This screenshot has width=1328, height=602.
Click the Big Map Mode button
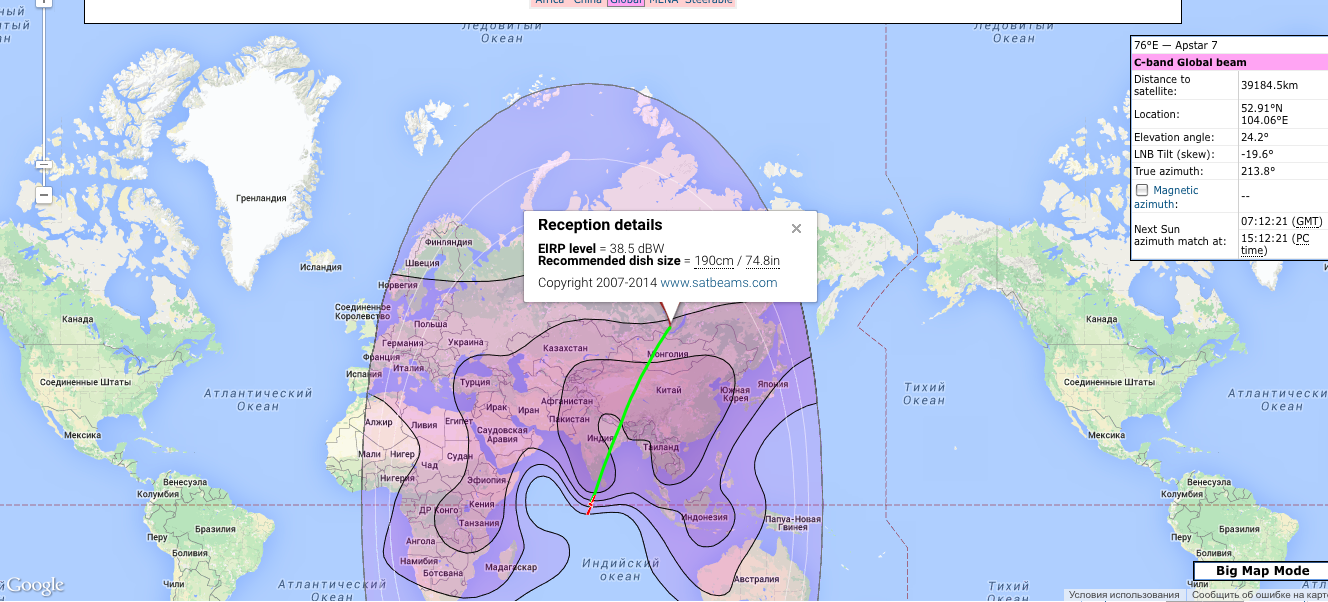point(1262,571)
